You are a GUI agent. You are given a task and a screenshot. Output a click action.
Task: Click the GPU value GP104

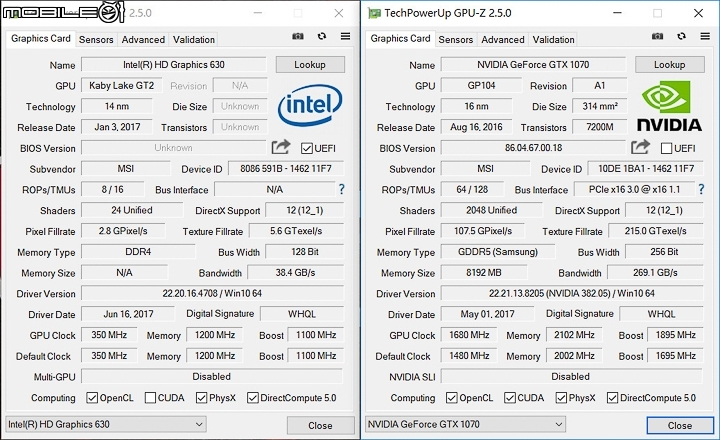481,85
